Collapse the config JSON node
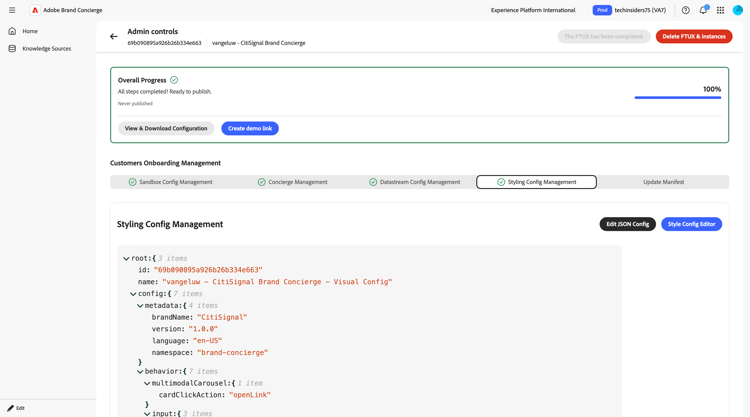Screen dimensions: 750x417 [133, 294]
